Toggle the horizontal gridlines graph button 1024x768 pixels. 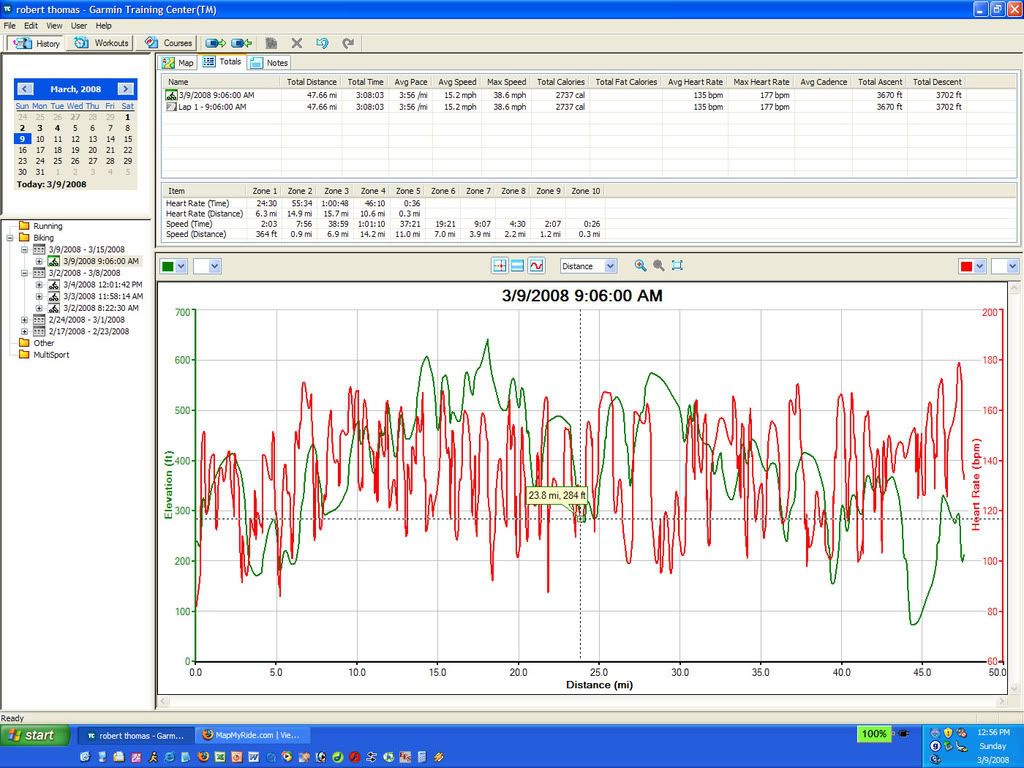tap(517, 266)
